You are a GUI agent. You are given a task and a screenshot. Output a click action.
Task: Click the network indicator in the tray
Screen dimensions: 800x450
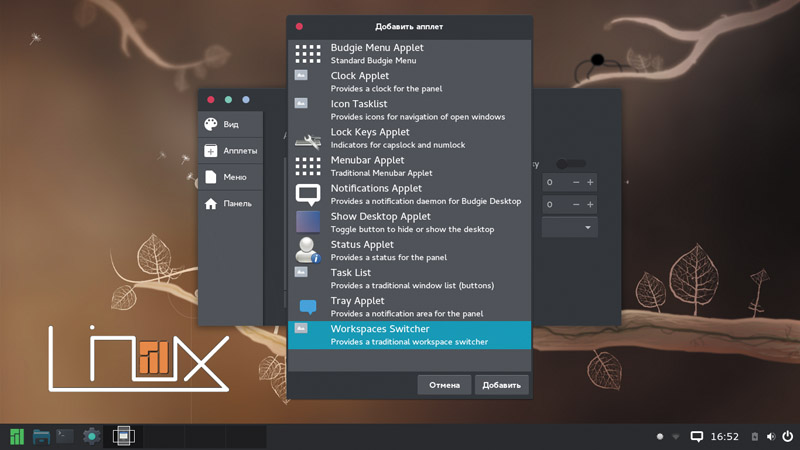(x=676, y=437)
